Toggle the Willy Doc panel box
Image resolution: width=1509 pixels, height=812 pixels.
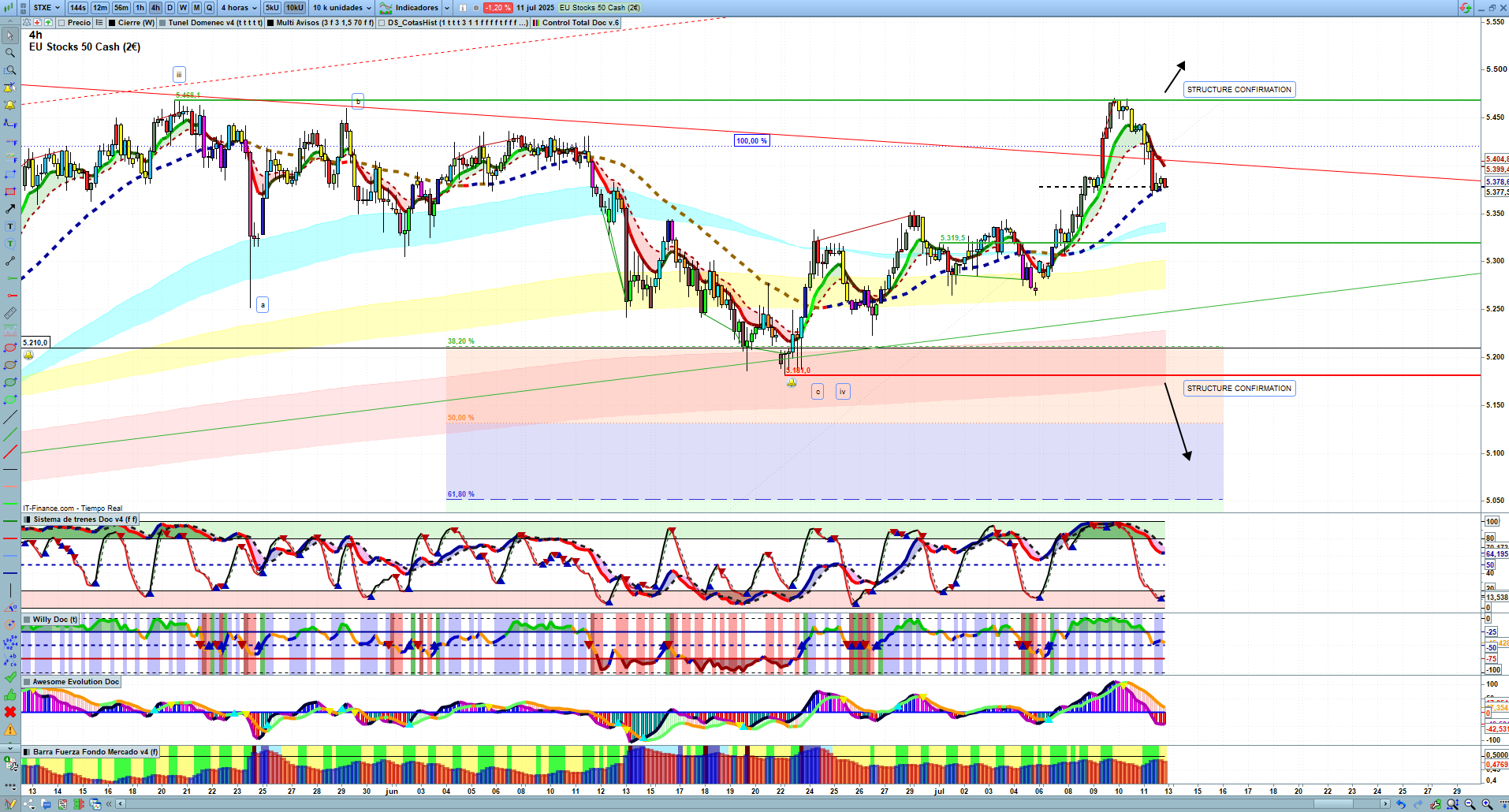(27, 620)
